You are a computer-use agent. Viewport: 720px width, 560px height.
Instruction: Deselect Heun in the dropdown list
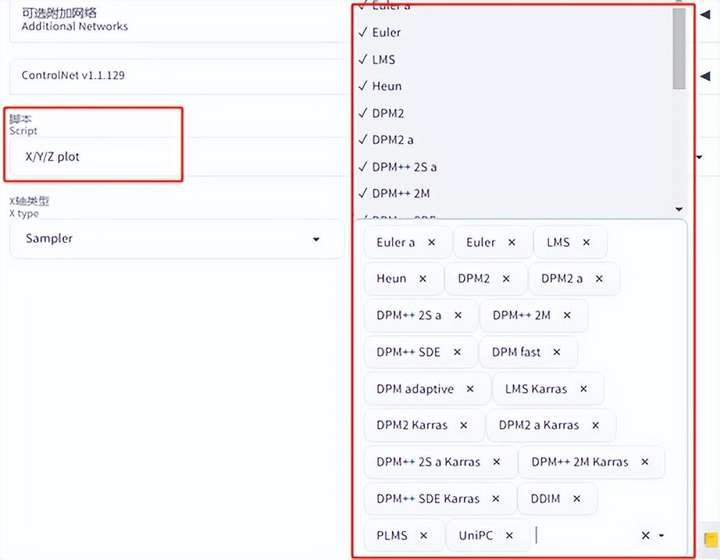(x=513, y=86)
